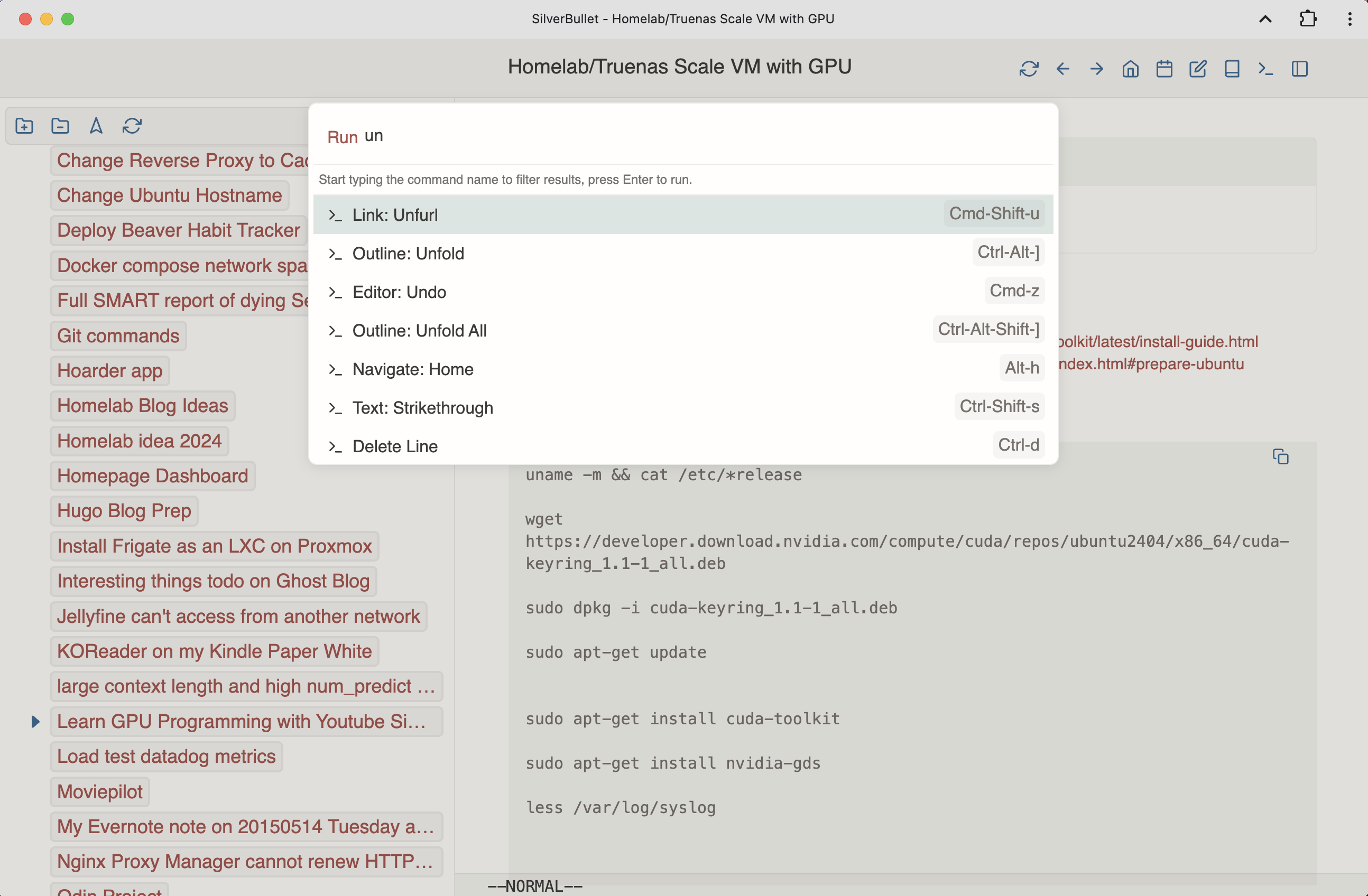Open Moviepilot page
The width and height of the screenshot is (1368, 896).
click(99, 791)
